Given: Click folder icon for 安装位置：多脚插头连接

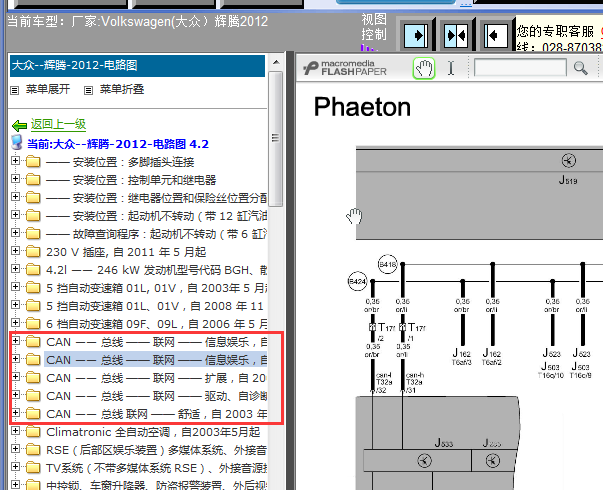Looking at the screenshot, I should point(33,162).
